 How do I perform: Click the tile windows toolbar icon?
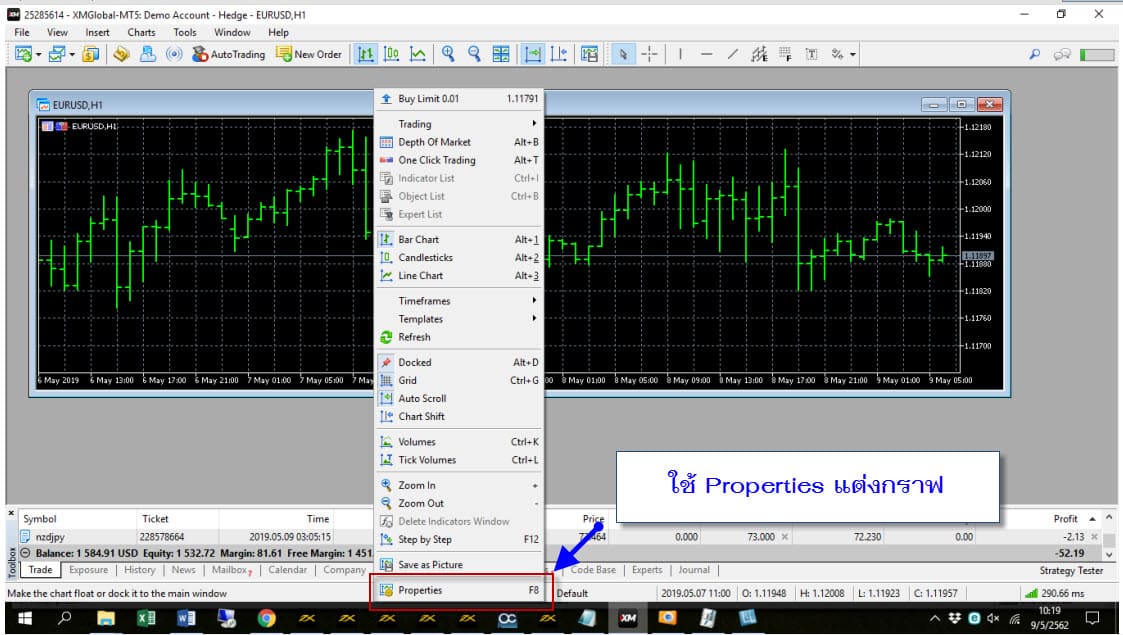[x=501, y=54]
